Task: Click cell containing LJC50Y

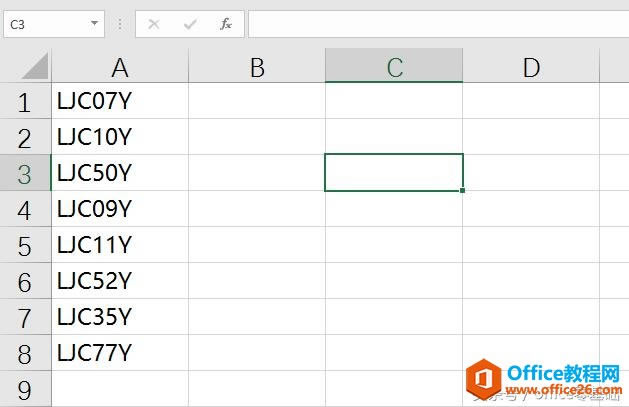Action: (120, 173)
